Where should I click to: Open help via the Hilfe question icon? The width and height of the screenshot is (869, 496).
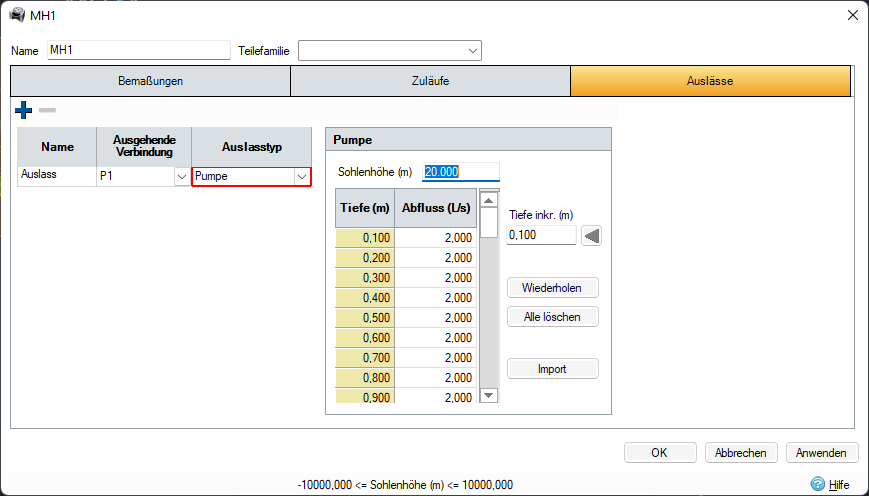pos(817,484)
